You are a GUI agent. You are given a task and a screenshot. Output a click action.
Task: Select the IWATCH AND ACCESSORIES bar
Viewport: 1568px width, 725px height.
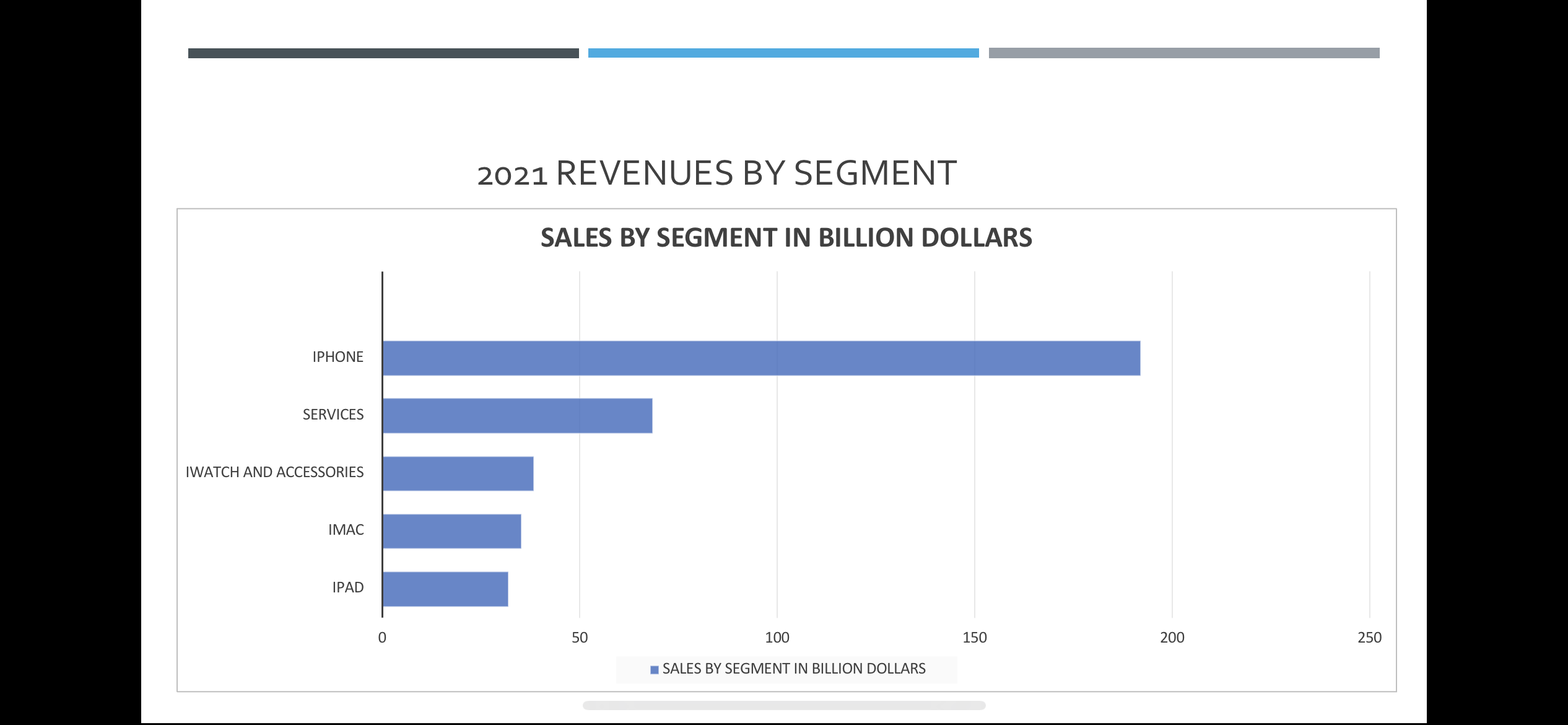[x=458, y=473]
